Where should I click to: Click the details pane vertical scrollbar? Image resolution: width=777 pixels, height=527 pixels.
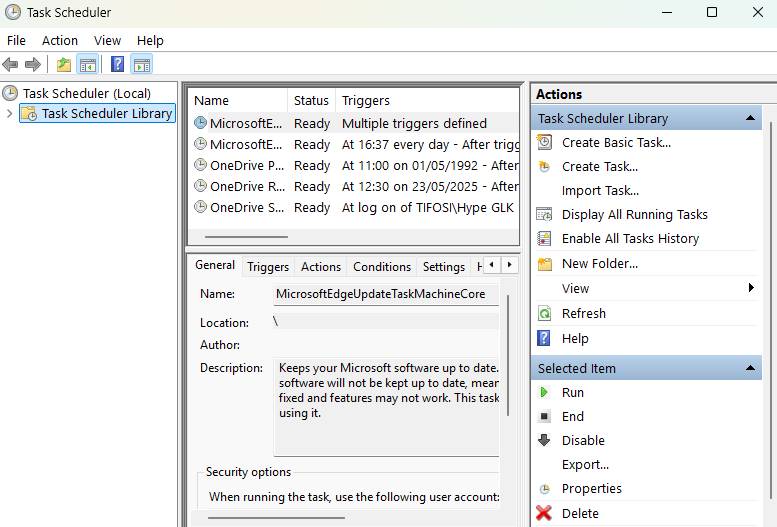[508, 355]
